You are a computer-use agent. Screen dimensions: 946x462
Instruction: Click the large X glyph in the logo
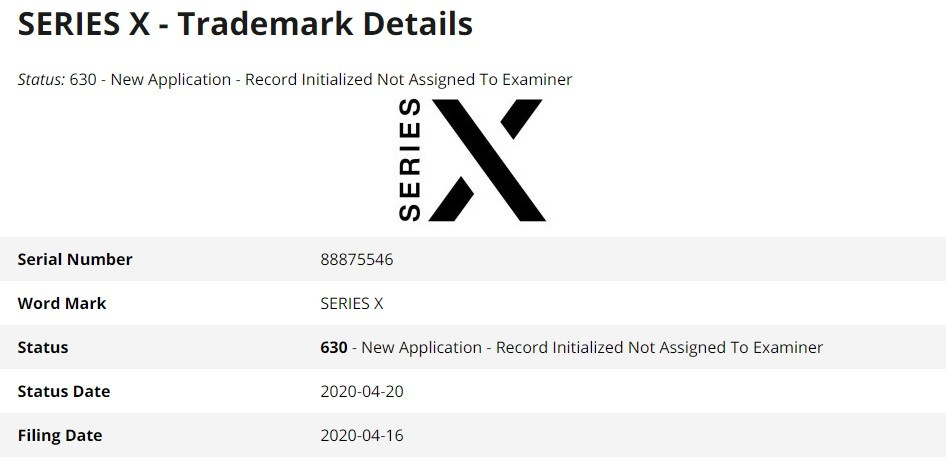coord(487,160)
